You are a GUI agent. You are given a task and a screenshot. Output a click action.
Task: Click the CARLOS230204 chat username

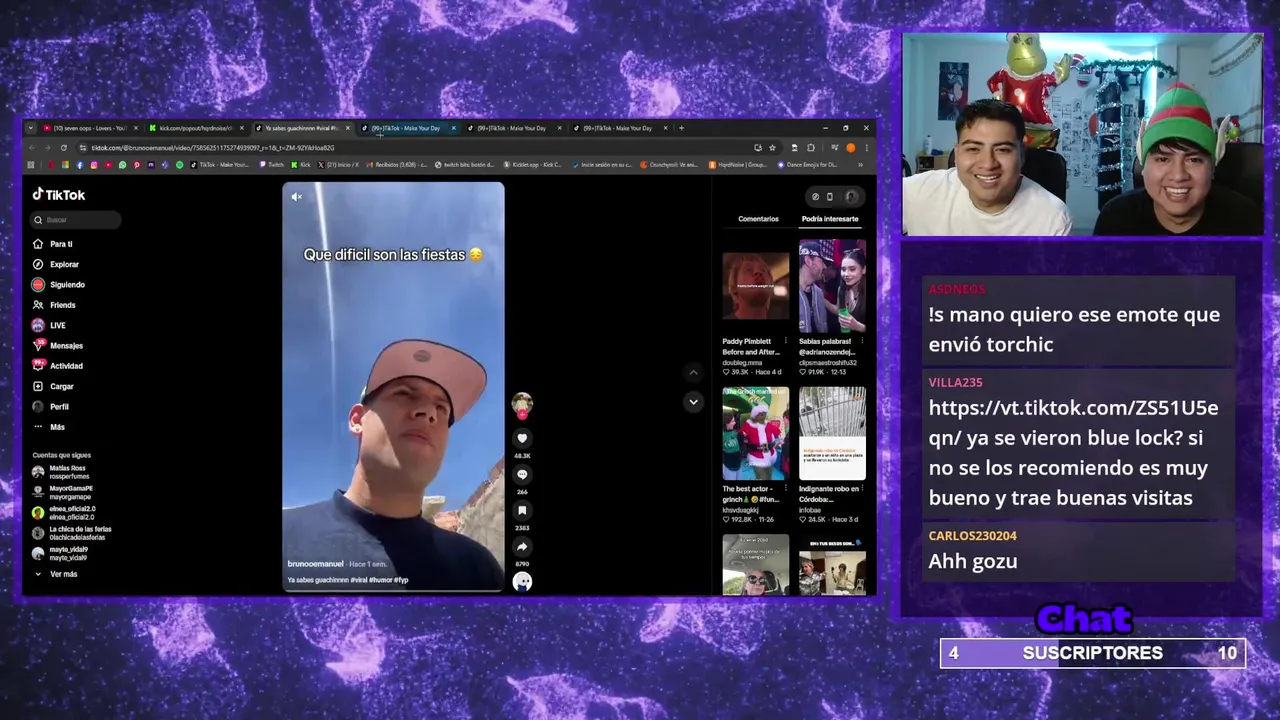[x=972, y=536]
